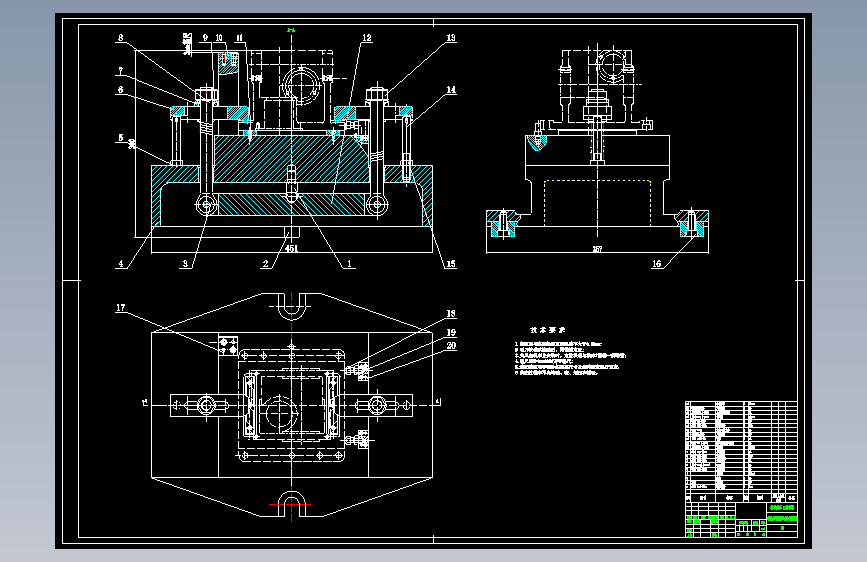Click part number label 9
Image resolution: width=867 pixels, height=562 pixels.
pos(205,38)
